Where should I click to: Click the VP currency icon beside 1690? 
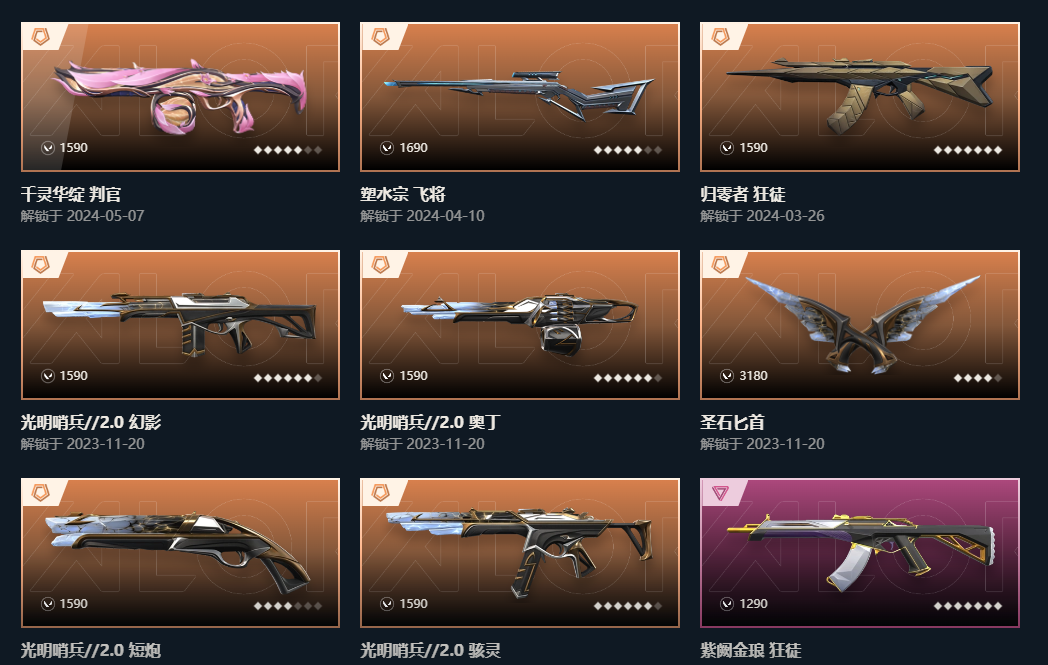click(387, 148)
